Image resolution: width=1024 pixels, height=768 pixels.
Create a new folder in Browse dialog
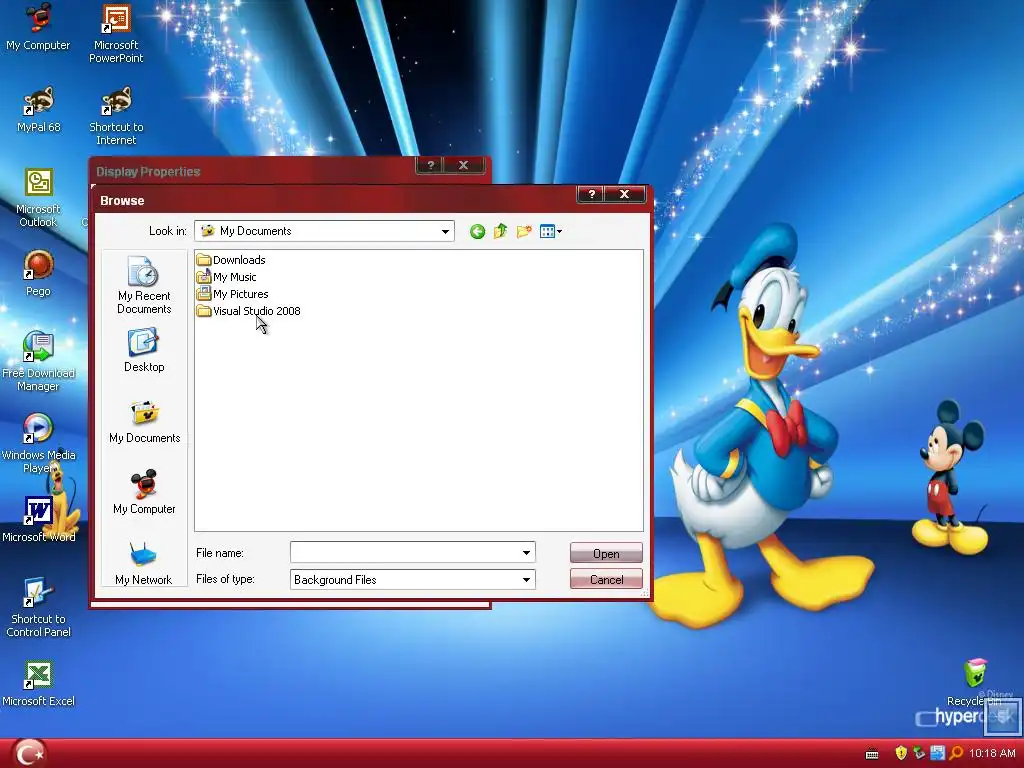click(524, 231)
